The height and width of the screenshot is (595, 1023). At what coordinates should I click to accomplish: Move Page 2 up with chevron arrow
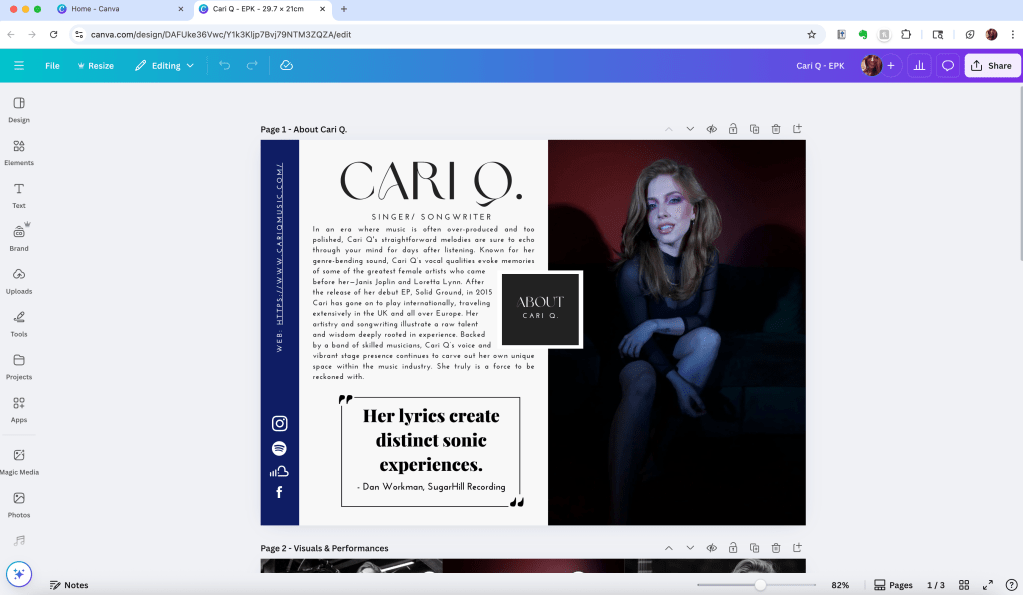pos(668,548)
